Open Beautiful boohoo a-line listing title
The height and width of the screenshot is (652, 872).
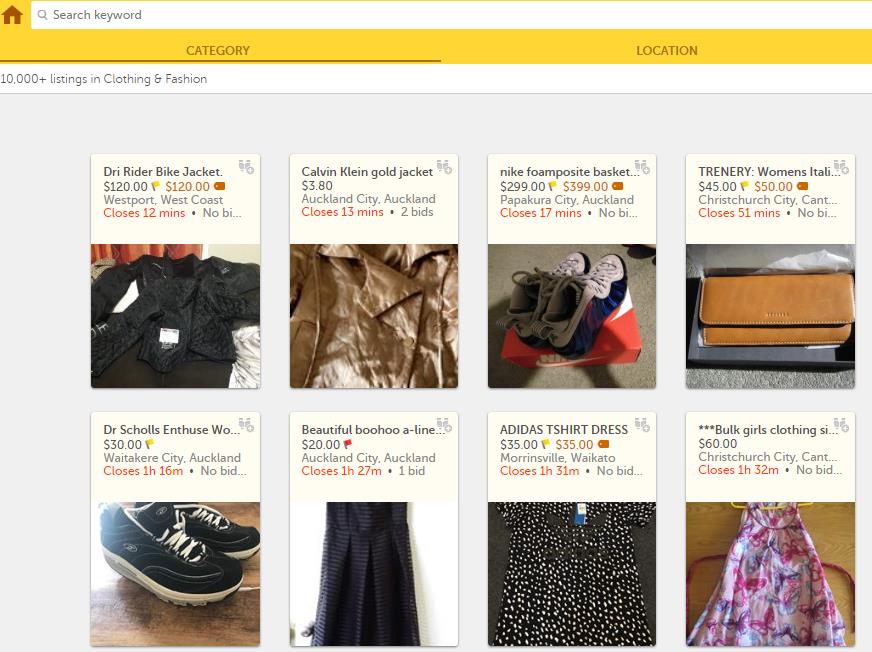373,429
